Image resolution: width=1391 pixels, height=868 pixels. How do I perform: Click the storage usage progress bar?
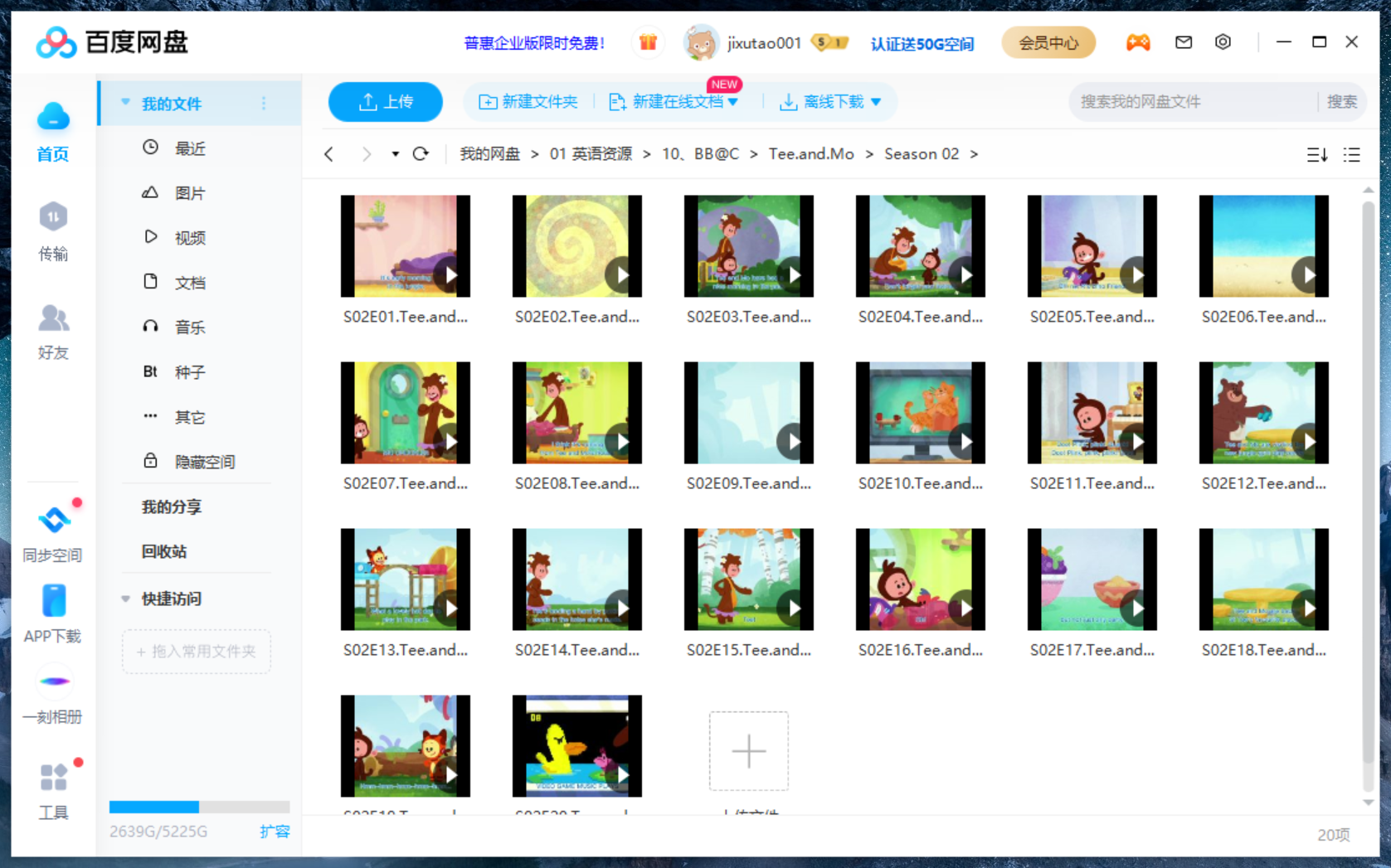tap(199, 807)
